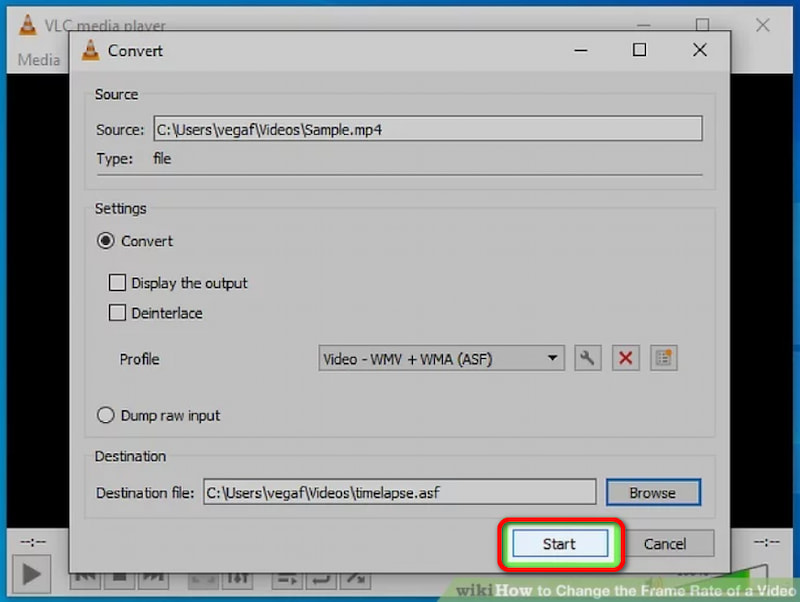Click the Stop playback icon

point(119,580)
